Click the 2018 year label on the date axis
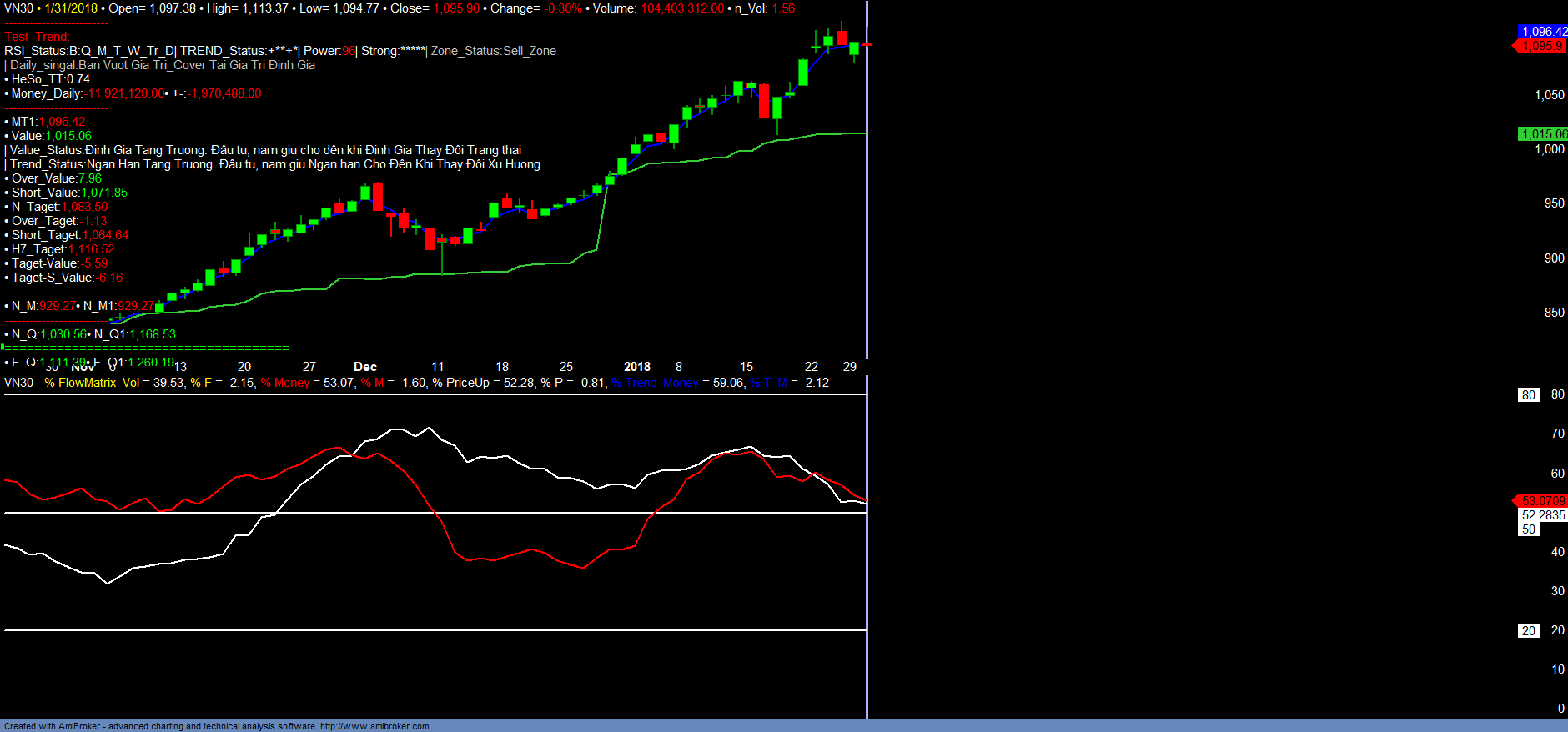The image size is (1568, 732). click(x=637, y=367)
